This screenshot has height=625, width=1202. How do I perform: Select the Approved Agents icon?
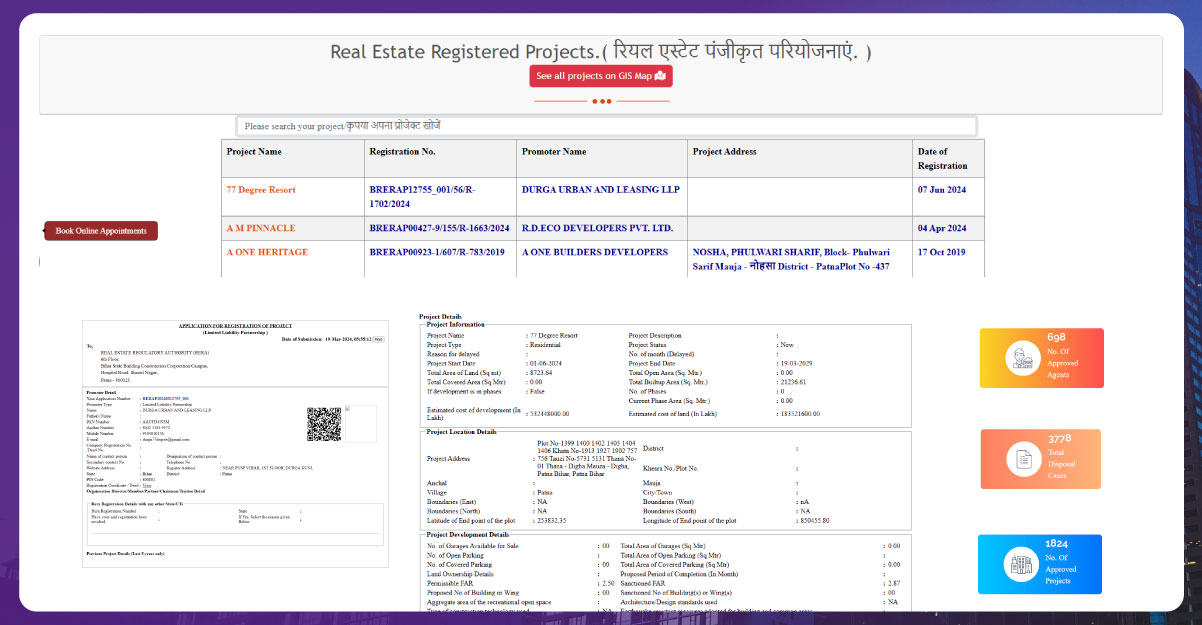[x=1021, y=357]
